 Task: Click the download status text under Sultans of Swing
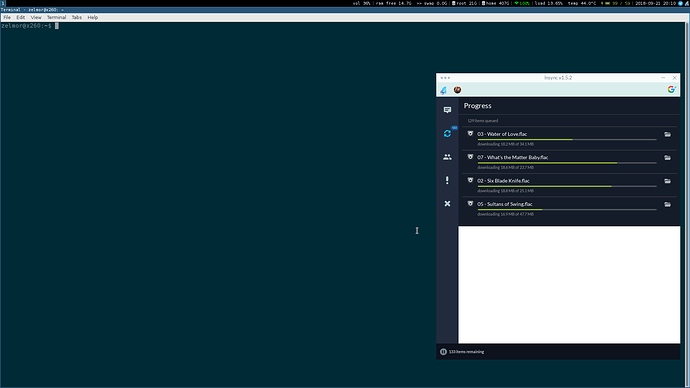point(505,214)
